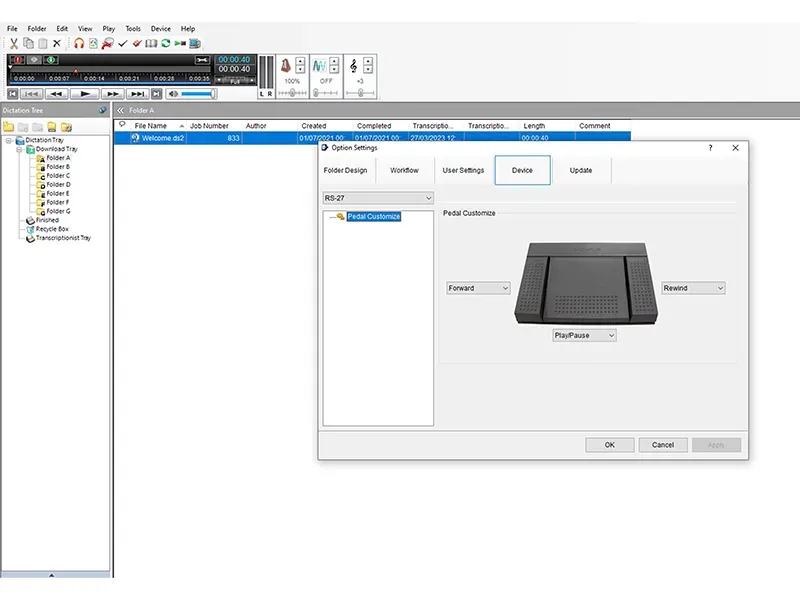
Task: Click Cancel in Option Settings
Action: [x=663, y=444]
